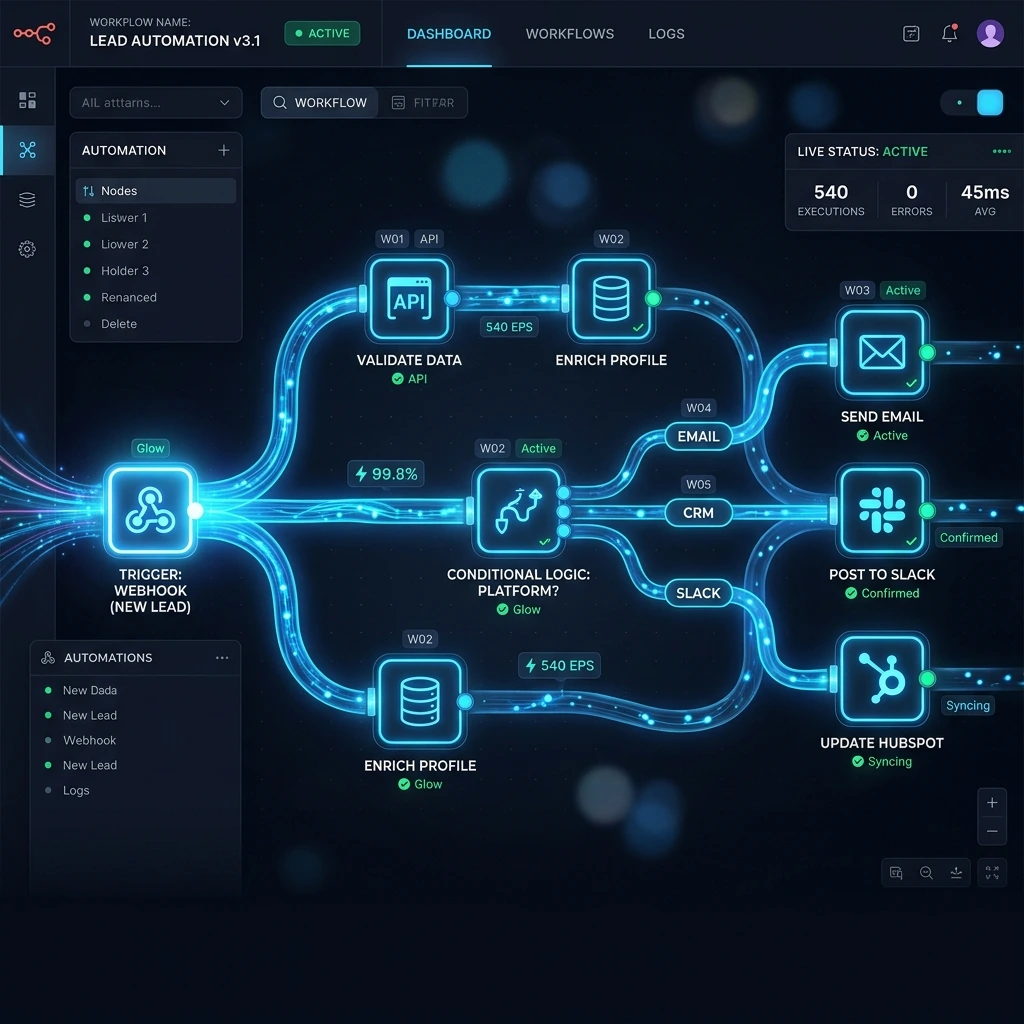The image size is (1024, 1024).
Task: Toggle the Delete item status dot
Action: (x=87, y=324)
